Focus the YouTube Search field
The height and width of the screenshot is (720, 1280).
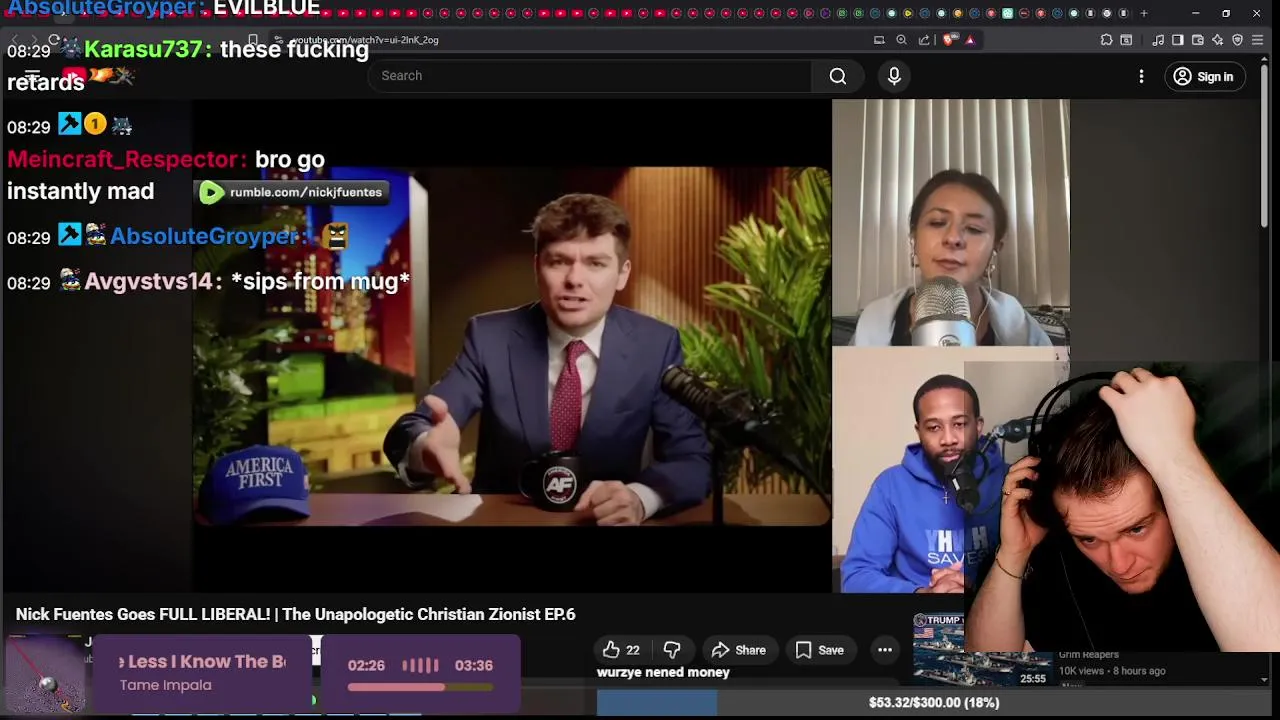click(590, 76)
